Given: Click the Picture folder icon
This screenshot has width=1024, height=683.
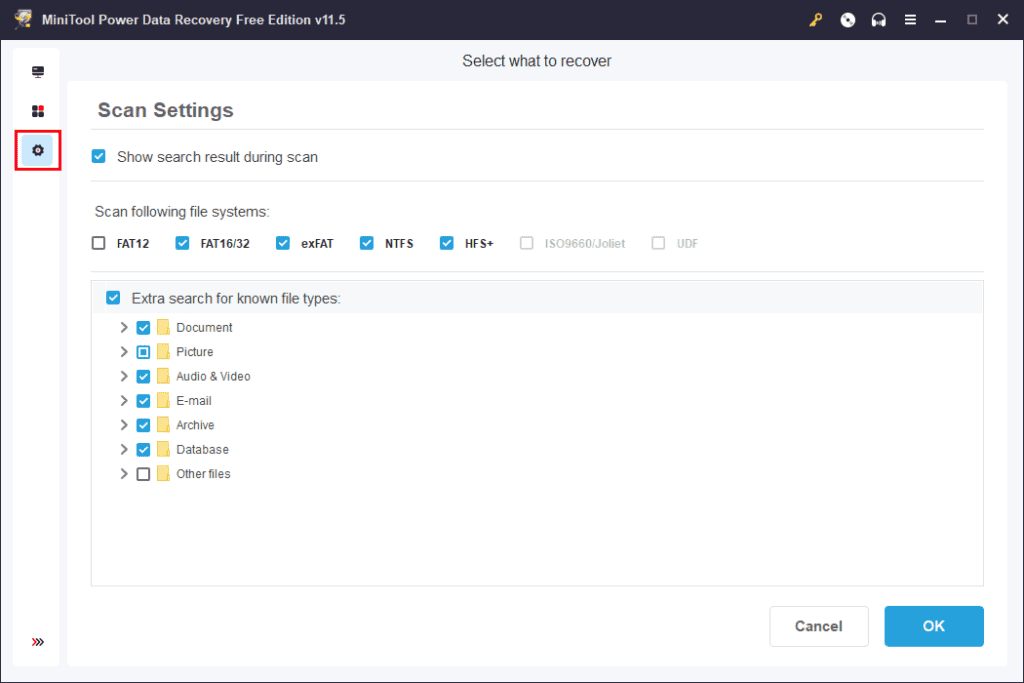Looking at the screenshot, I should pyautogui.click(x=163, y=352).
